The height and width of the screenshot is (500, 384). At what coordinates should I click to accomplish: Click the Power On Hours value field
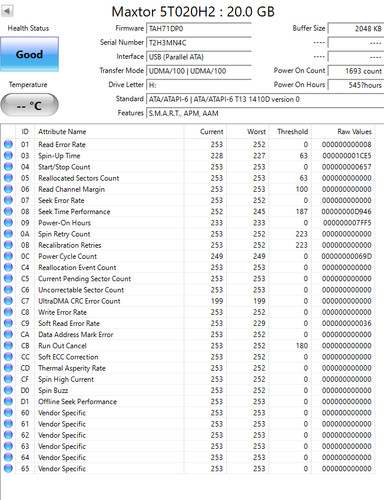click(356, 85)
